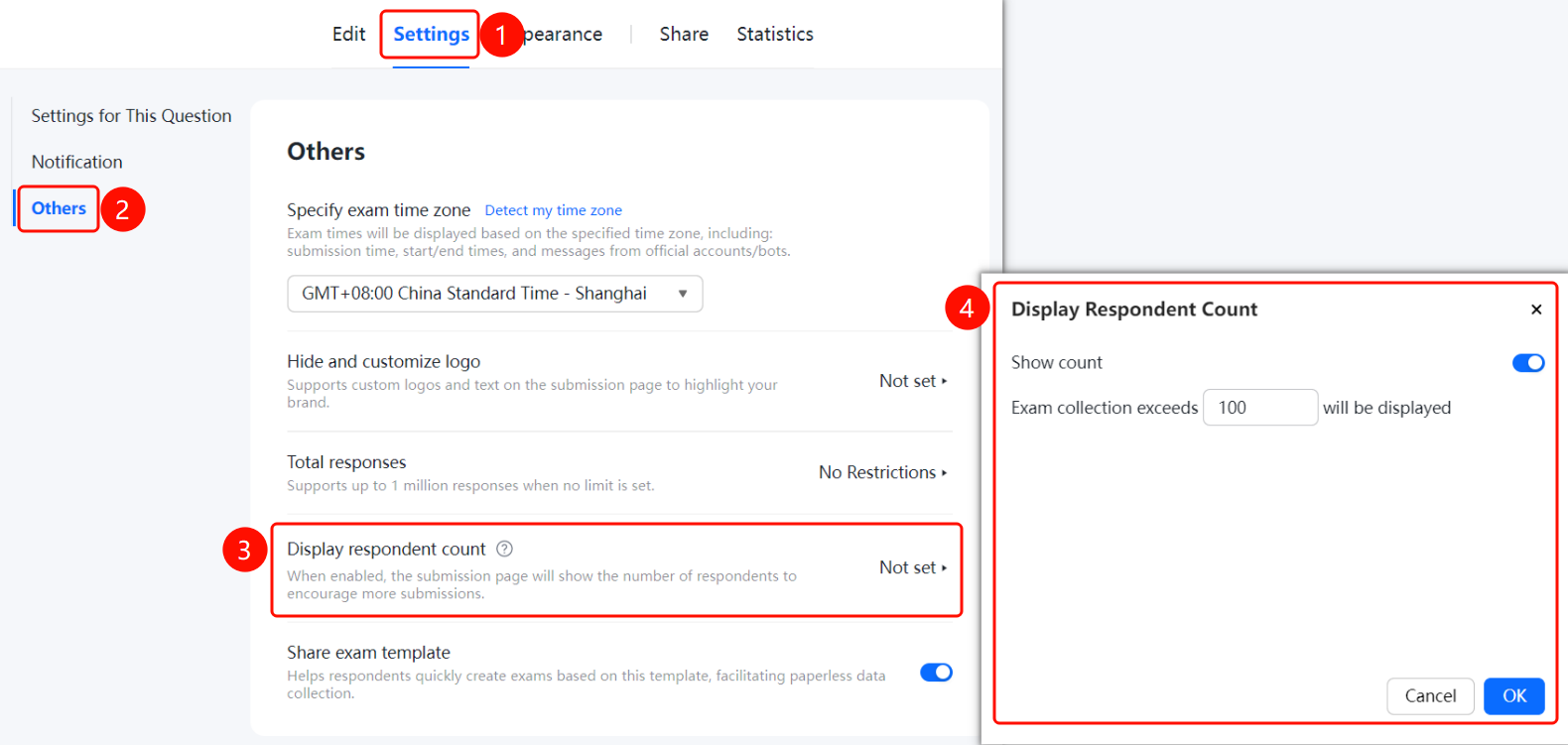Click the red step 3 marker
This screenshot has height=745, width=1568.
click(x=244, y=550)
